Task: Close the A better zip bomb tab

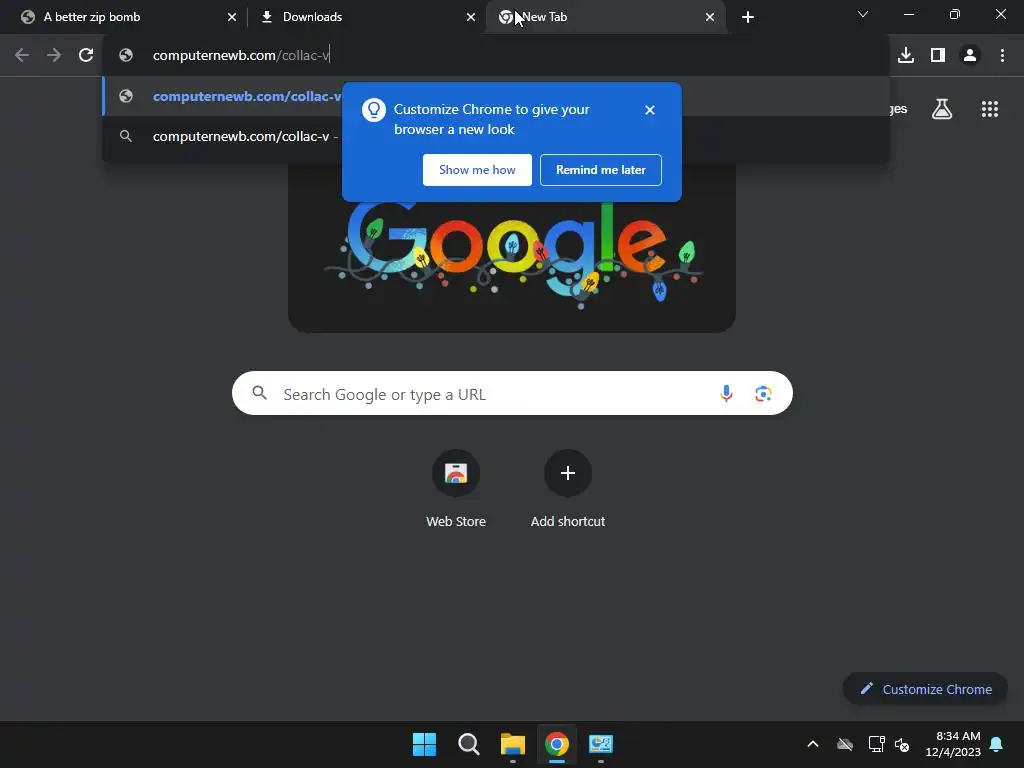Action: [232, 17]
